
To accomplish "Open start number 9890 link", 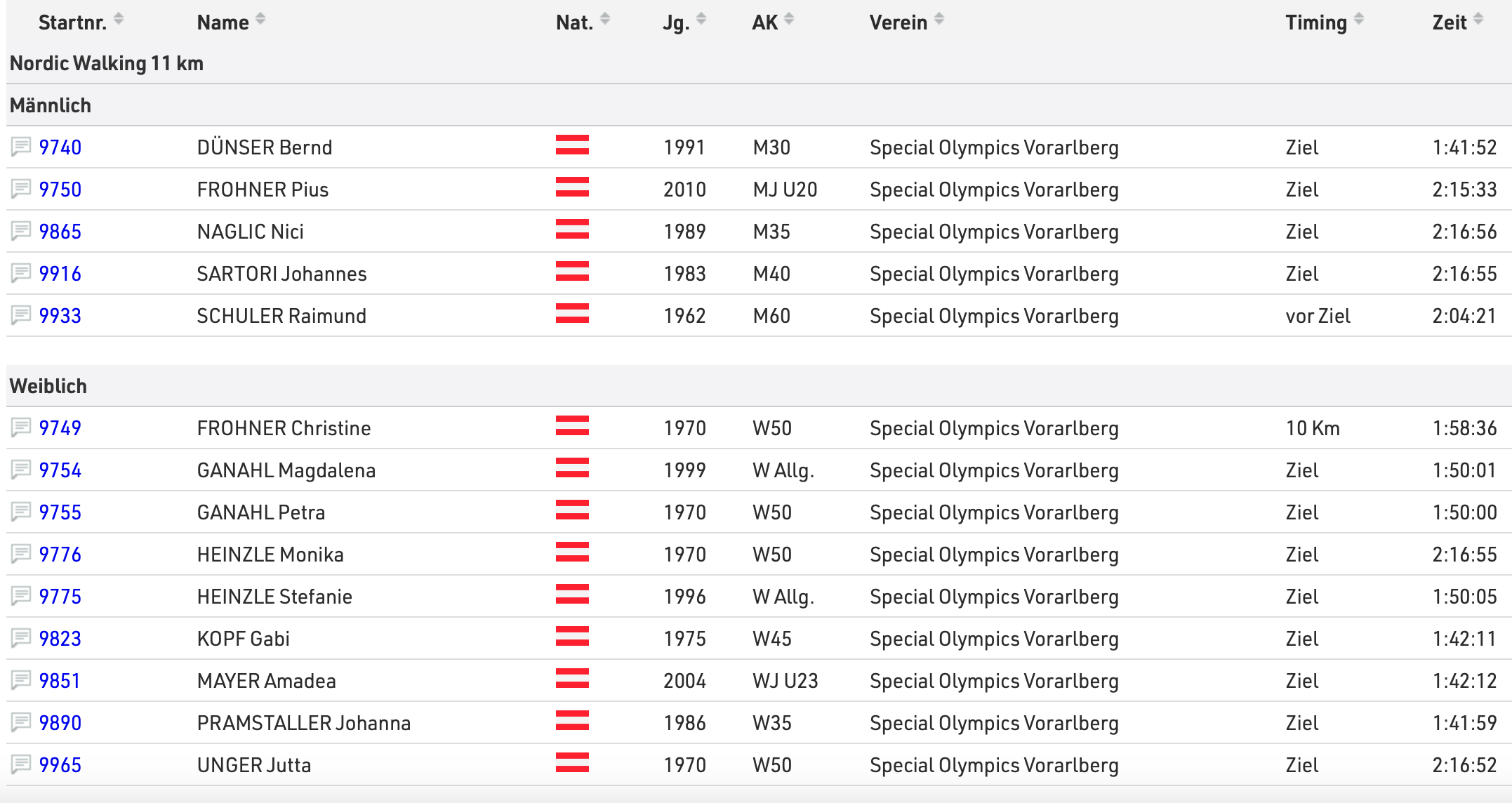I will click(60, 723).
